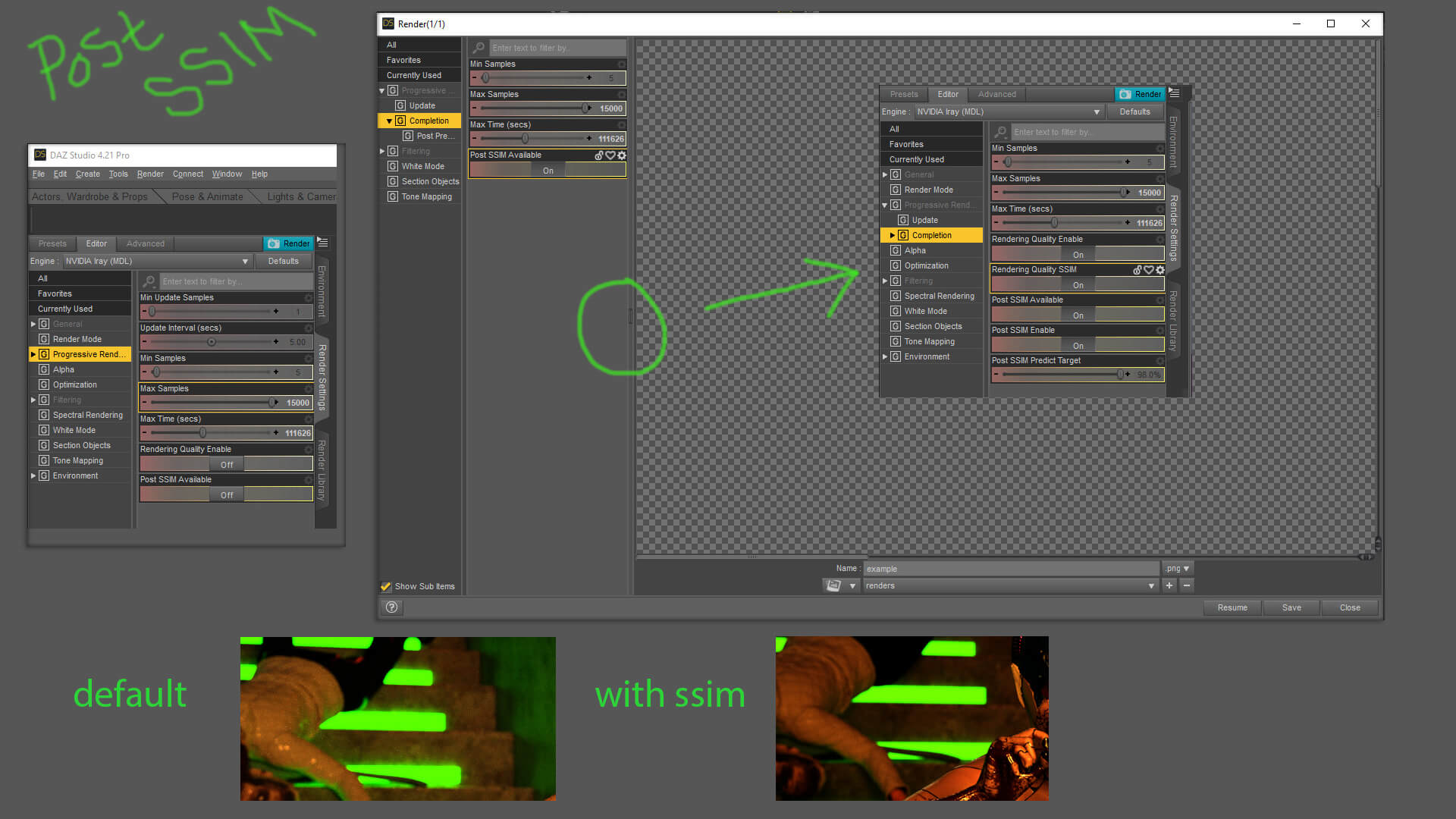Open the Render menu in menu bar
Image resolution: width=1456 pixels, height=819 pixels.
pos(149,174)
